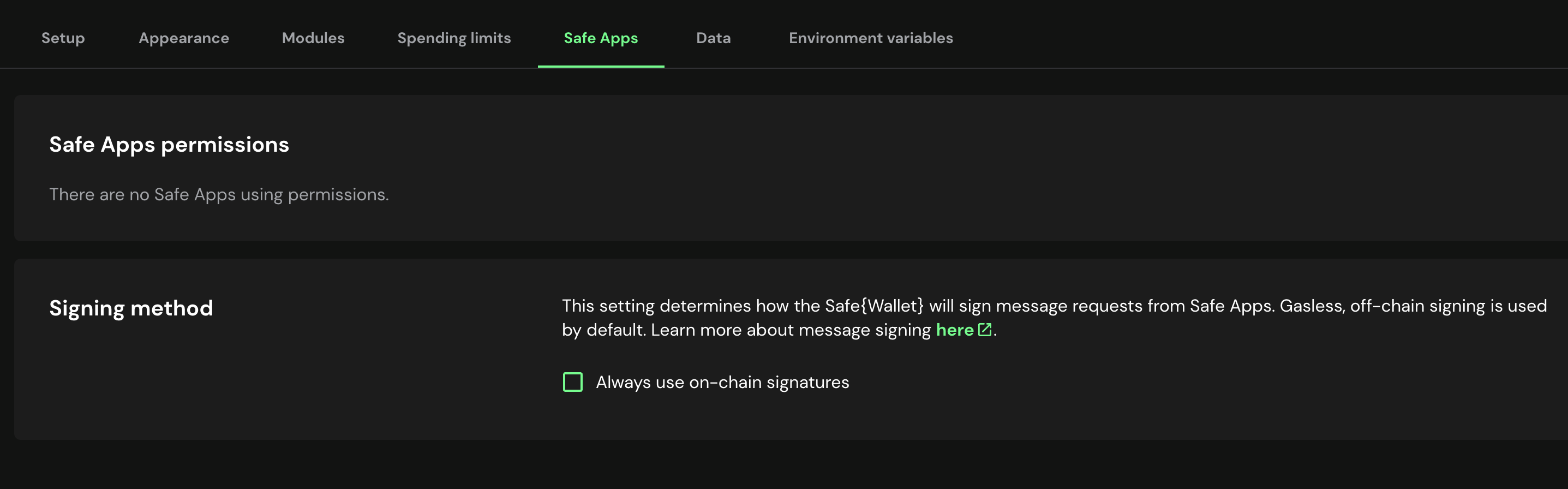
Task: Open the Environment variables tab
Action: pyautogui.click(x=870, y=38)
